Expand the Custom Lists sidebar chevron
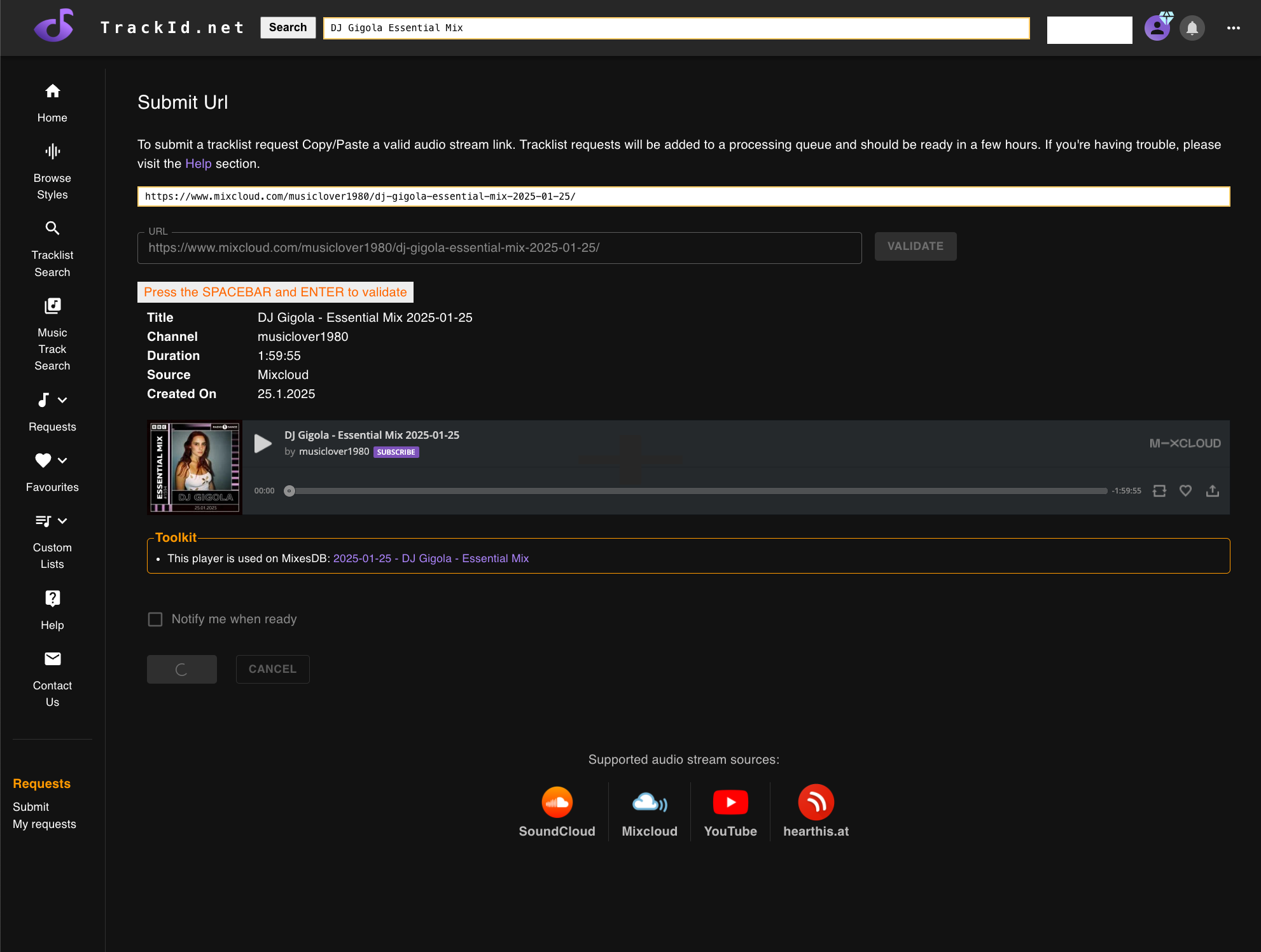This screenshot has height=952, width=1261. (62, 521)
